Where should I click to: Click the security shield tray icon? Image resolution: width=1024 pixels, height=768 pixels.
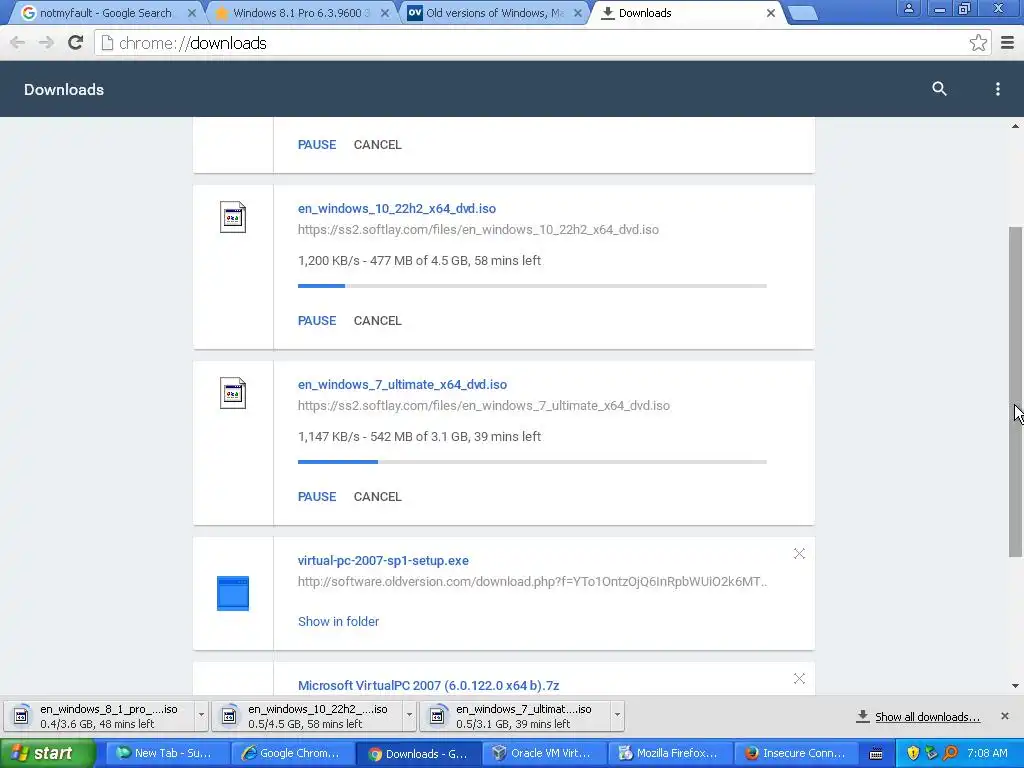[913, 754]
